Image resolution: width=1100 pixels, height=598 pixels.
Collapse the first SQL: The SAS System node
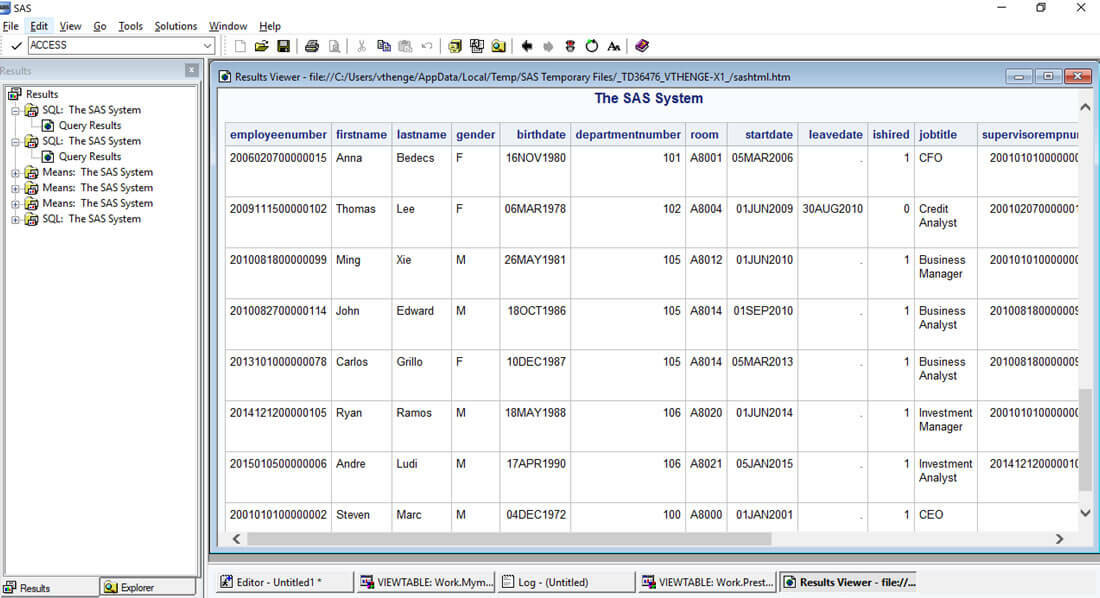15,110
